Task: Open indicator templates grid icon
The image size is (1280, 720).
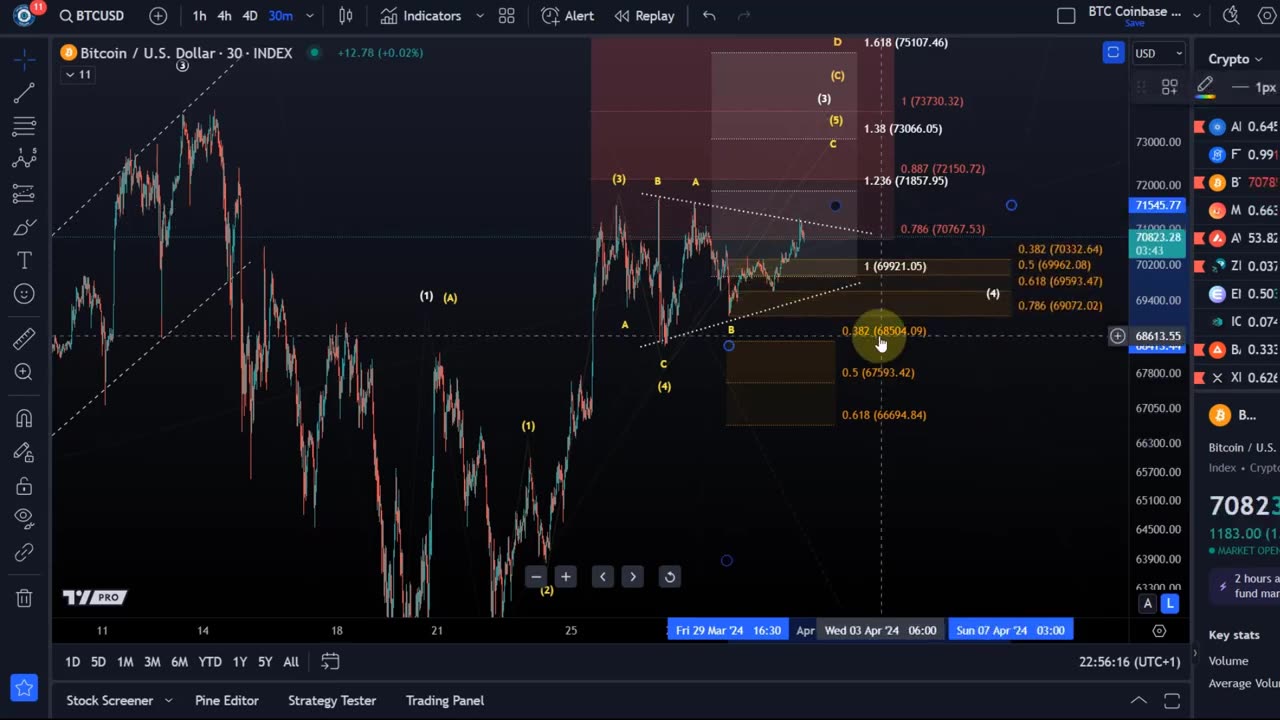Action: click(x=507, y=16)
